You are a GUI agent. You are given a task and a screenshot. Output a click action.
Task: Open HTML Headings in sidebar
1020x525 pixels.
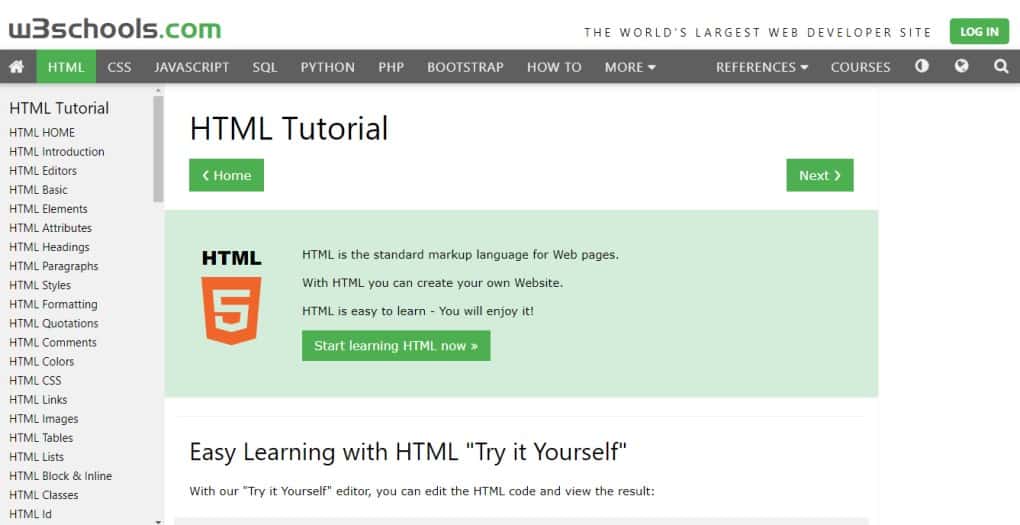click(x=49, y=247)
